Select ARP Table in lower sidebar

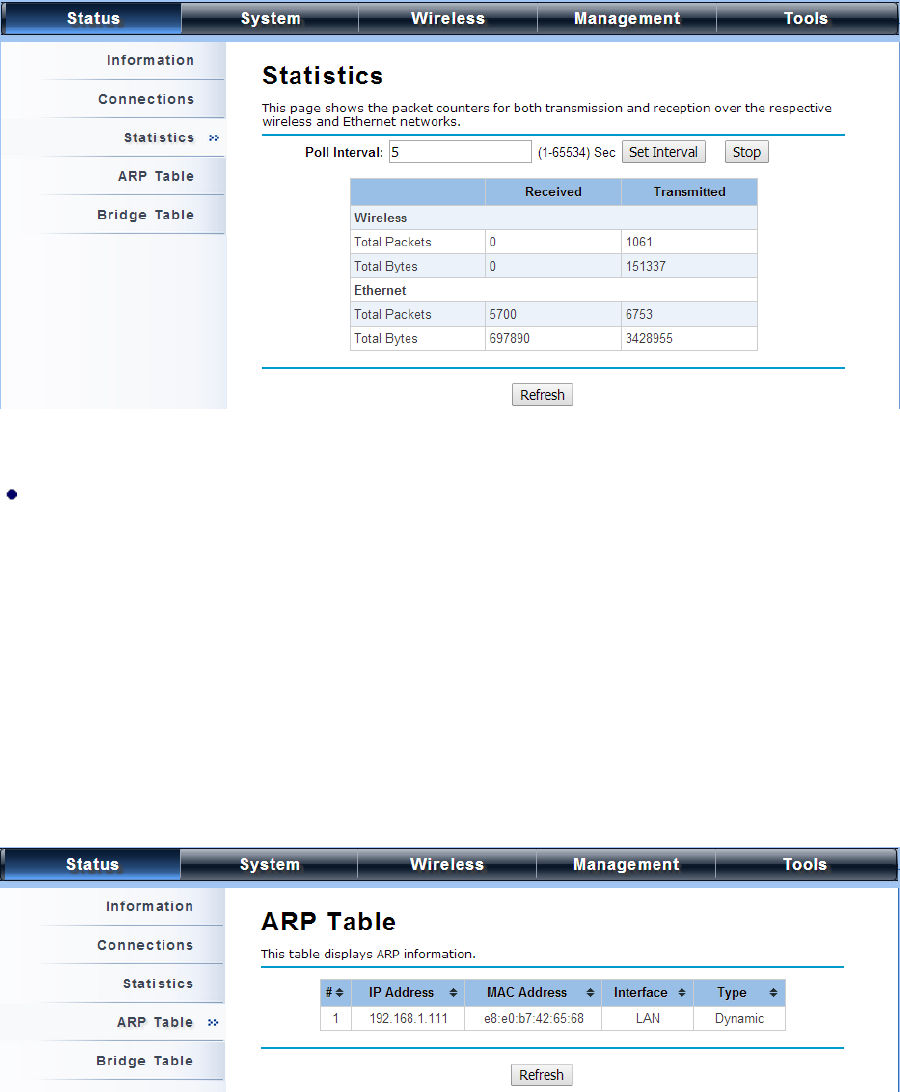(155, 1022)
